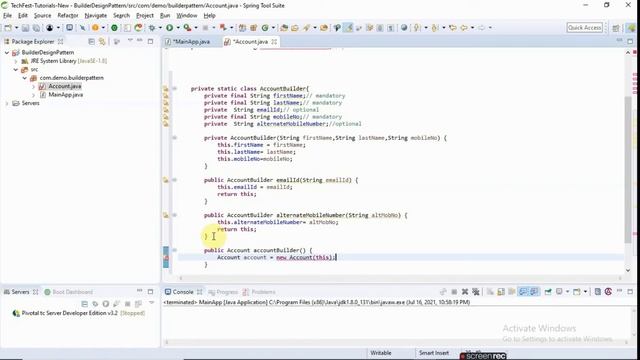
Task: Open dropdown arrow next to New icon
Action: (16, 28)
